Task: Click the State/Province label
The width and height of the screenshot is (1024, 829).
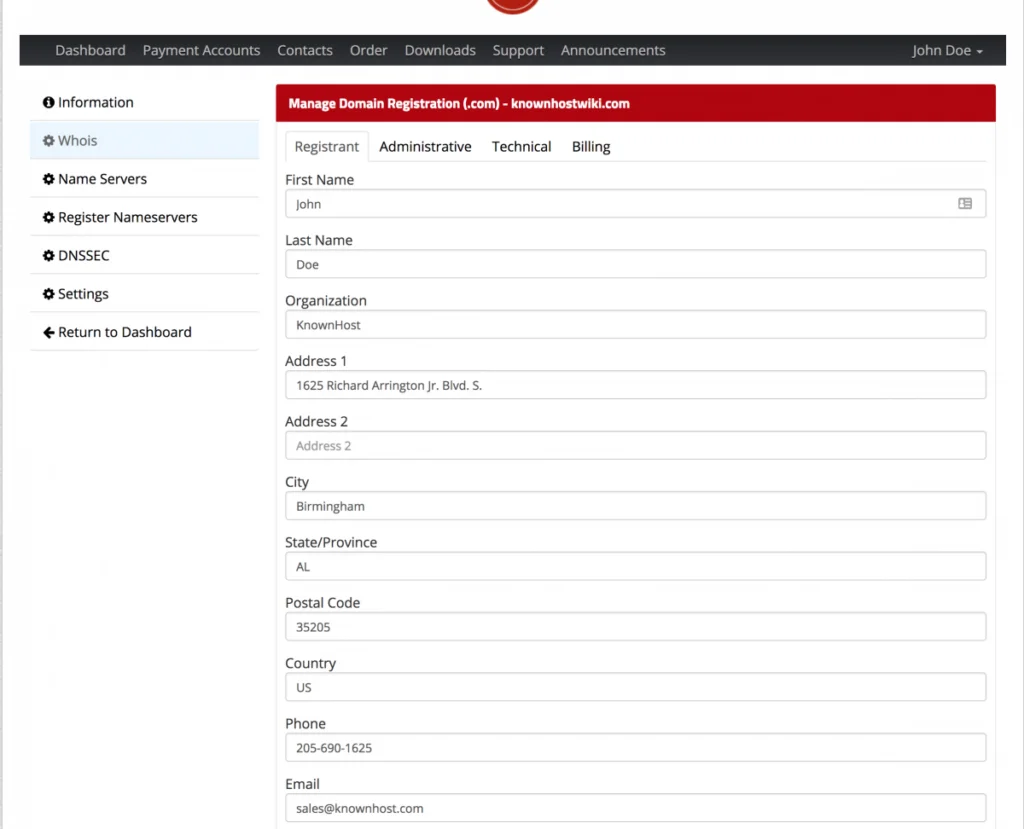Action: [x=331, y=542]
